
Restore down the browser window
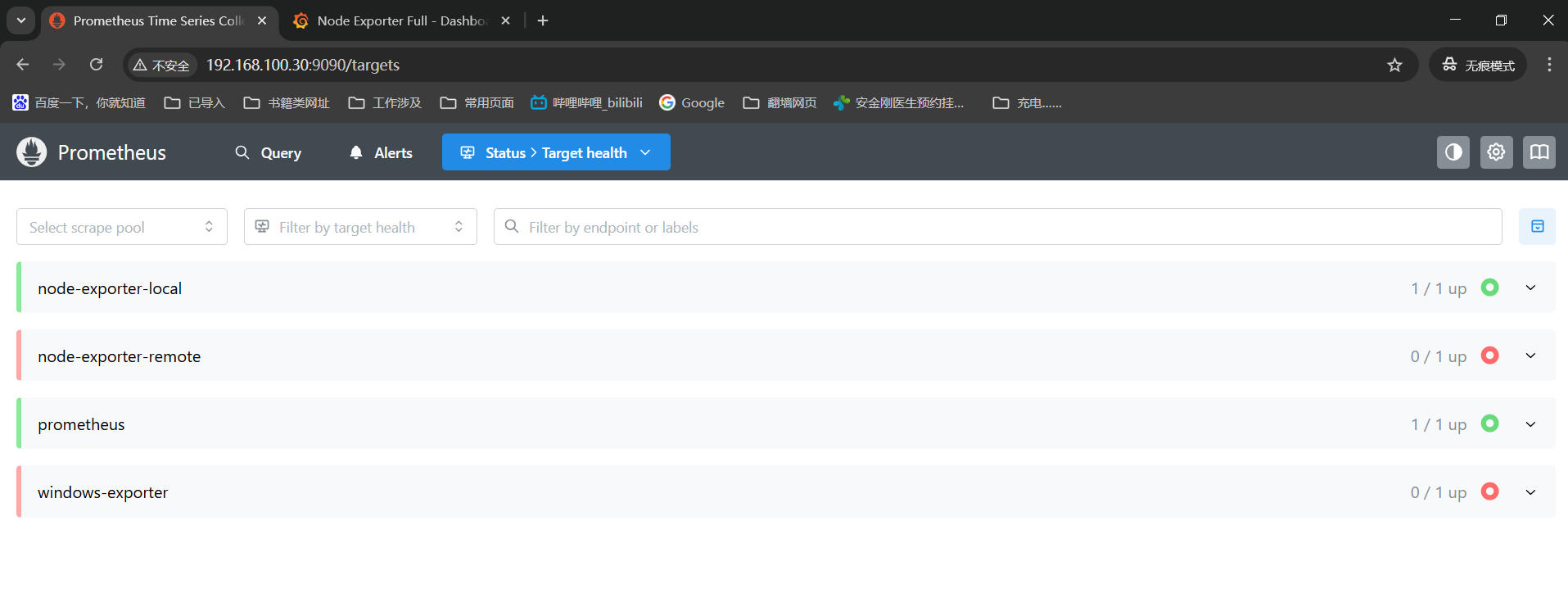pos(1501,20)
